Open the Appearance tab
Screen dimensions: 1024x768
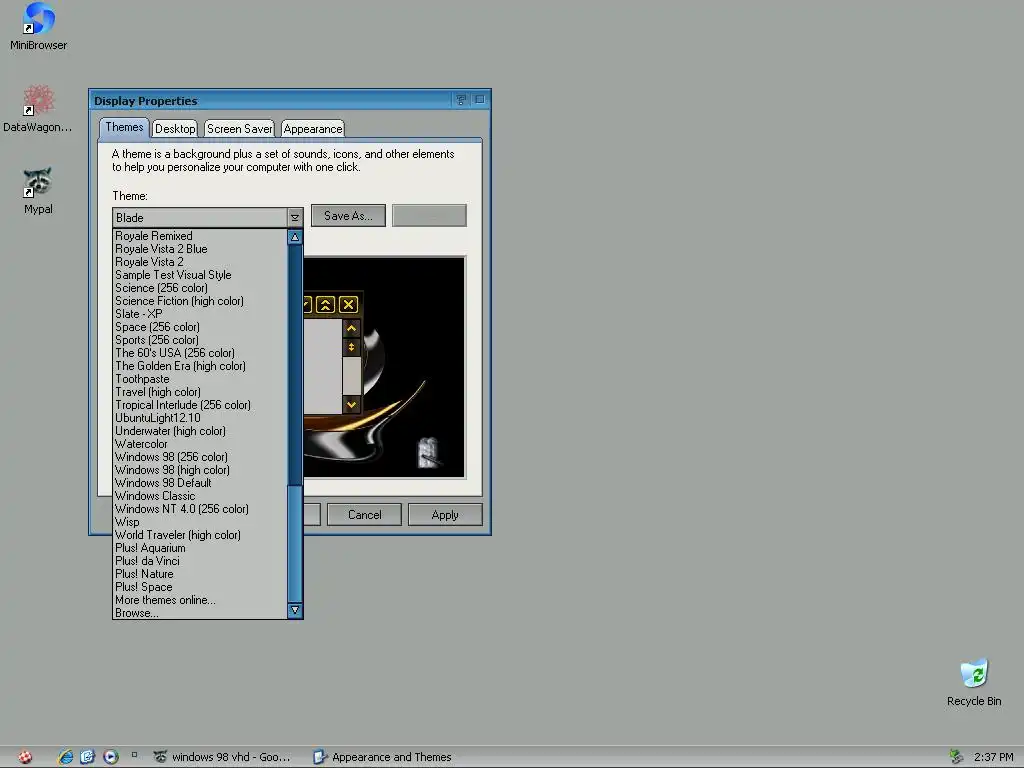point(313,129)
